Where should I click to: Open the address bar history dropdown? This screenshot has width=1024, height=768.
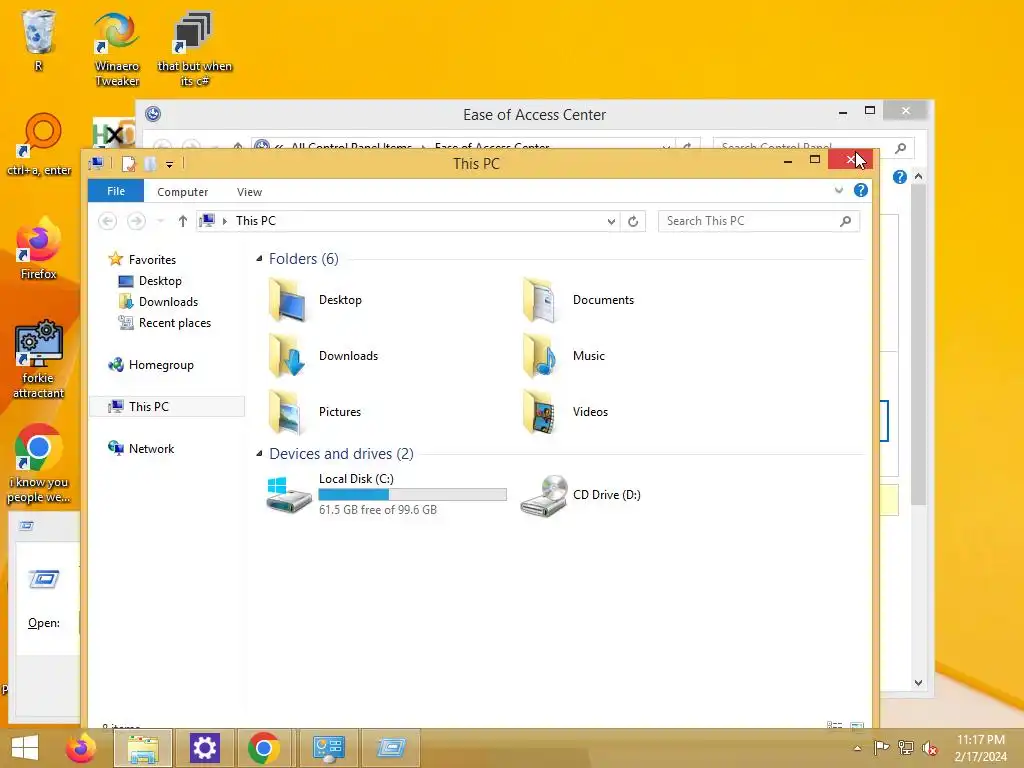point(611,221)
